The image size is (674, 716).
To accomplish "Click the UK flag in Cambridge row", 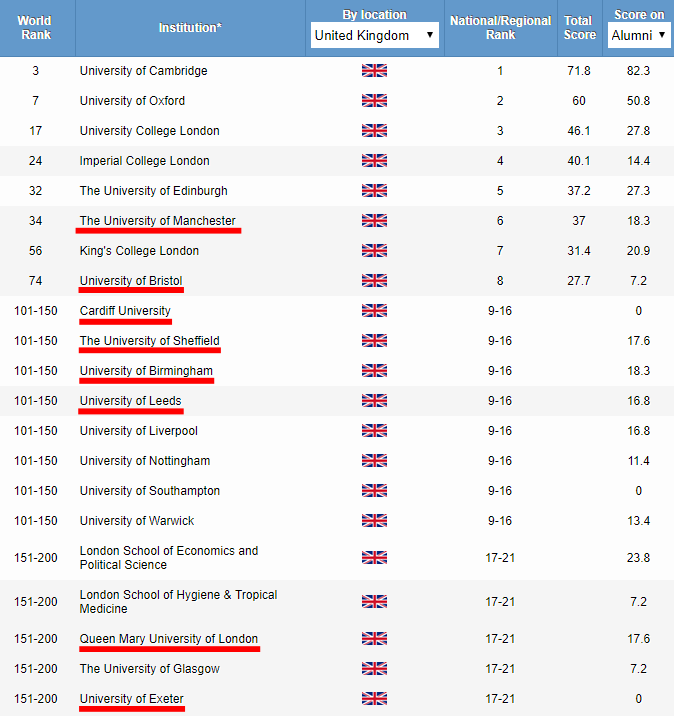I will click(x=374, y=71).
